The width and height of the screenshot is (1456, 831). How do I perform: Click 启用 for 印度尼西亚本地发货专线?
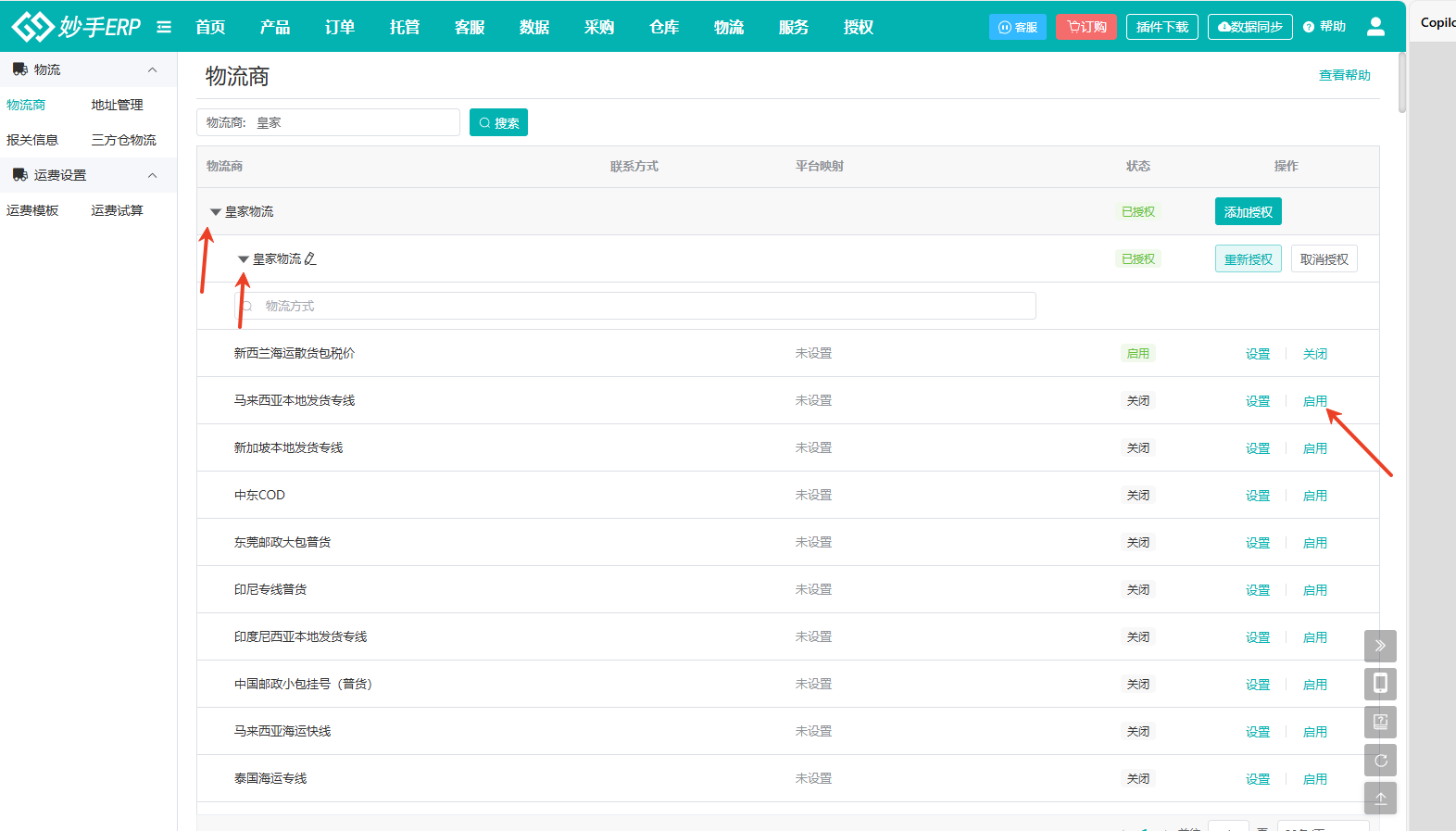click(x=1315, y=637)
